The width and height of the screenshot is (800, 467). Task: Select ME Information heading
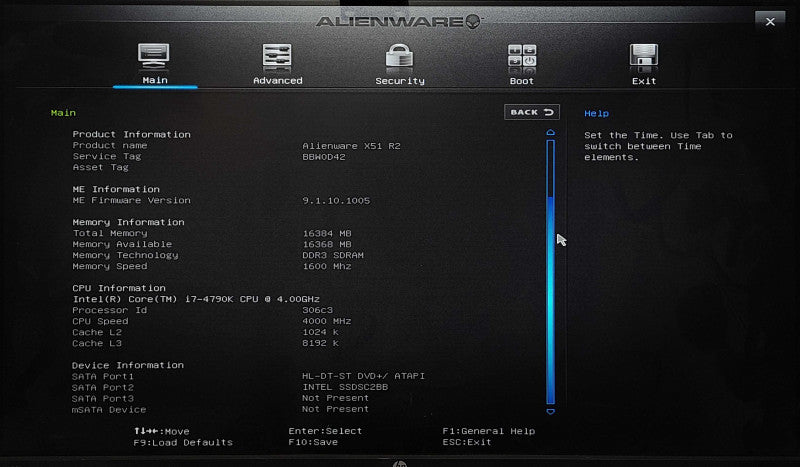116,189
